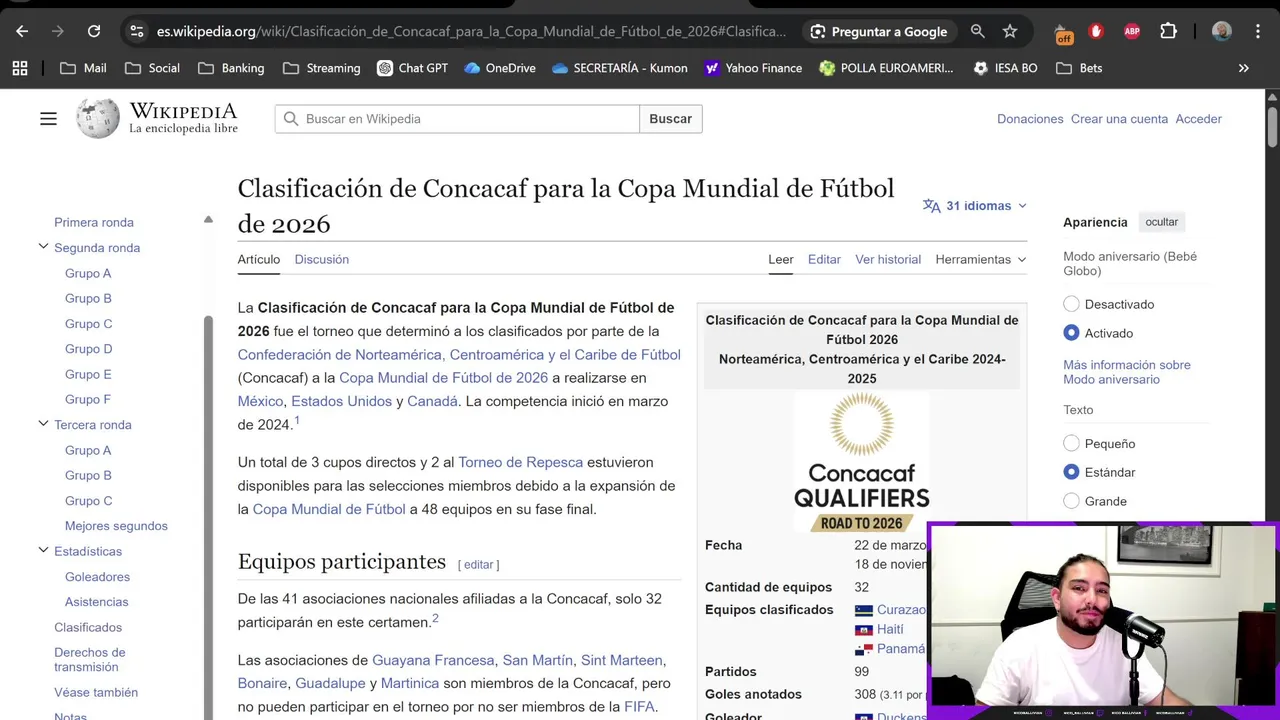Open Chrome three-dot menu
Screen dimensions: 1280x720
(1258, 31)
